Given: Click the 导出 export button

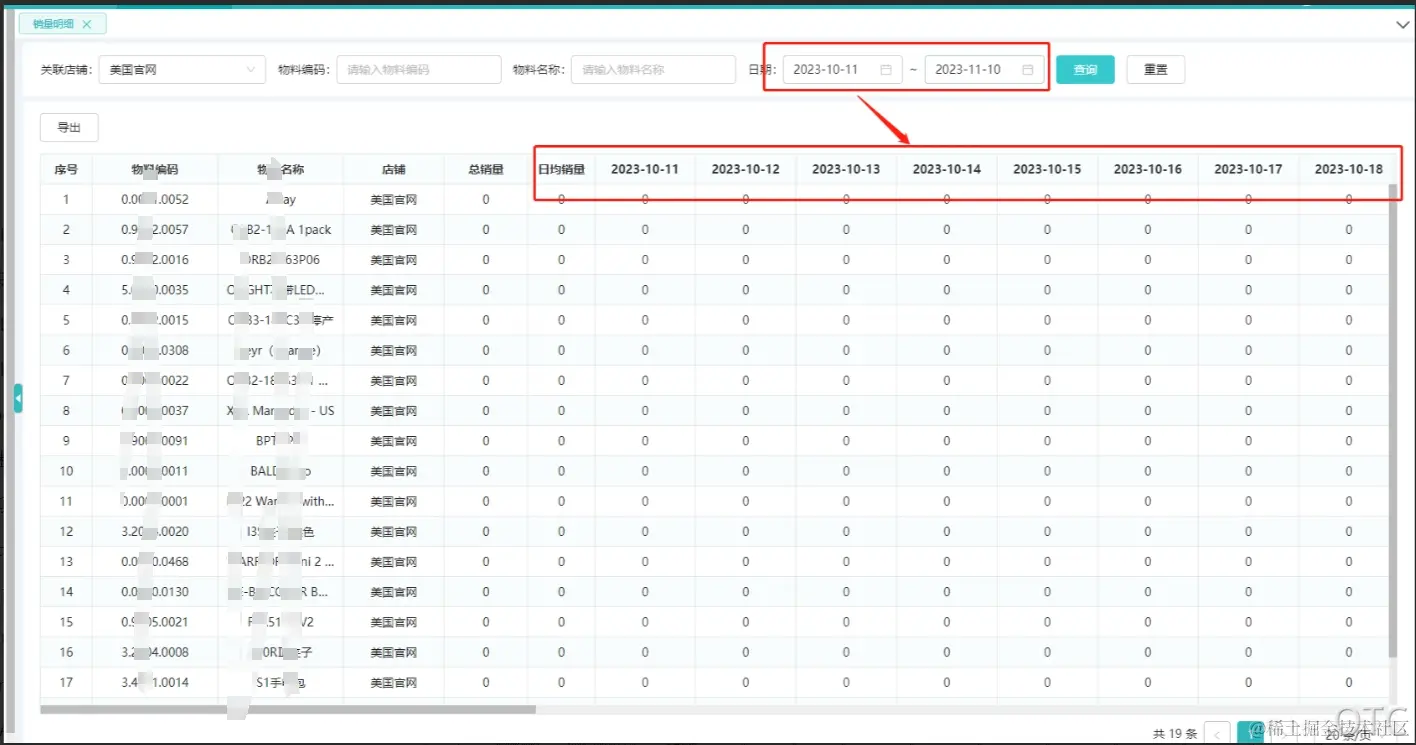Looking at the screenshot, I should [x=69, y=127].
